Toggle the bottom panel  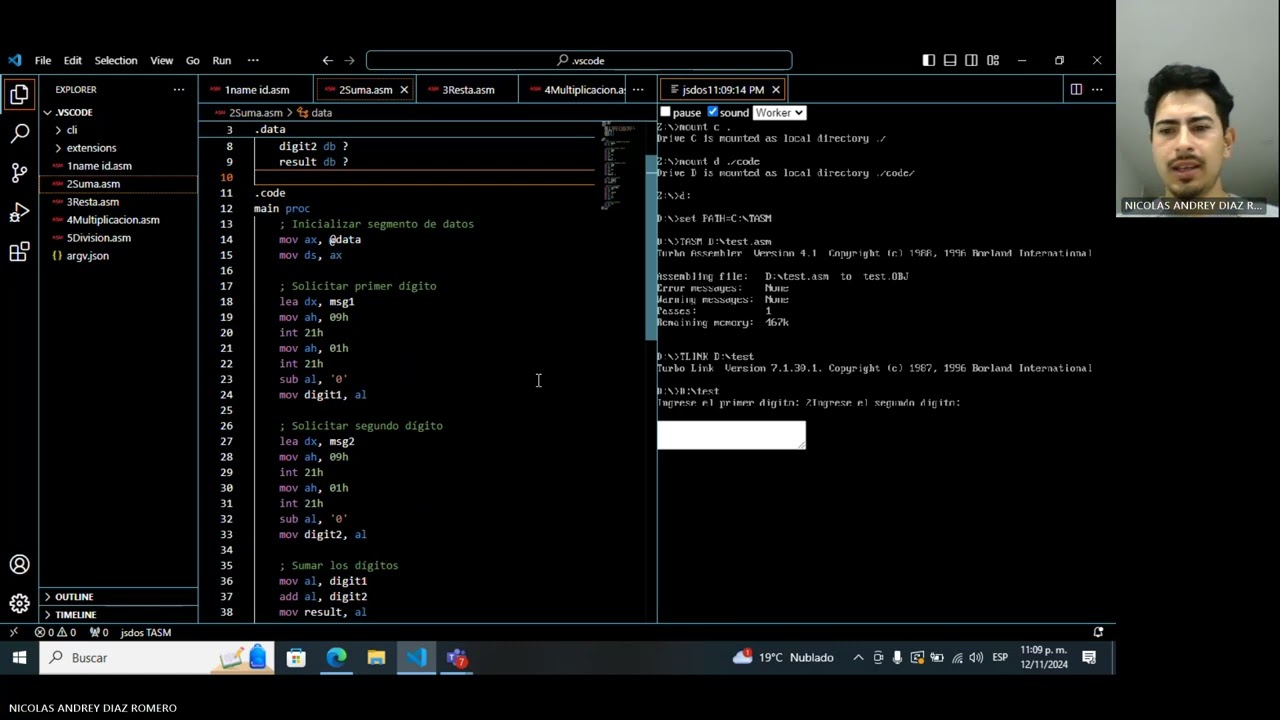point(950,60)
